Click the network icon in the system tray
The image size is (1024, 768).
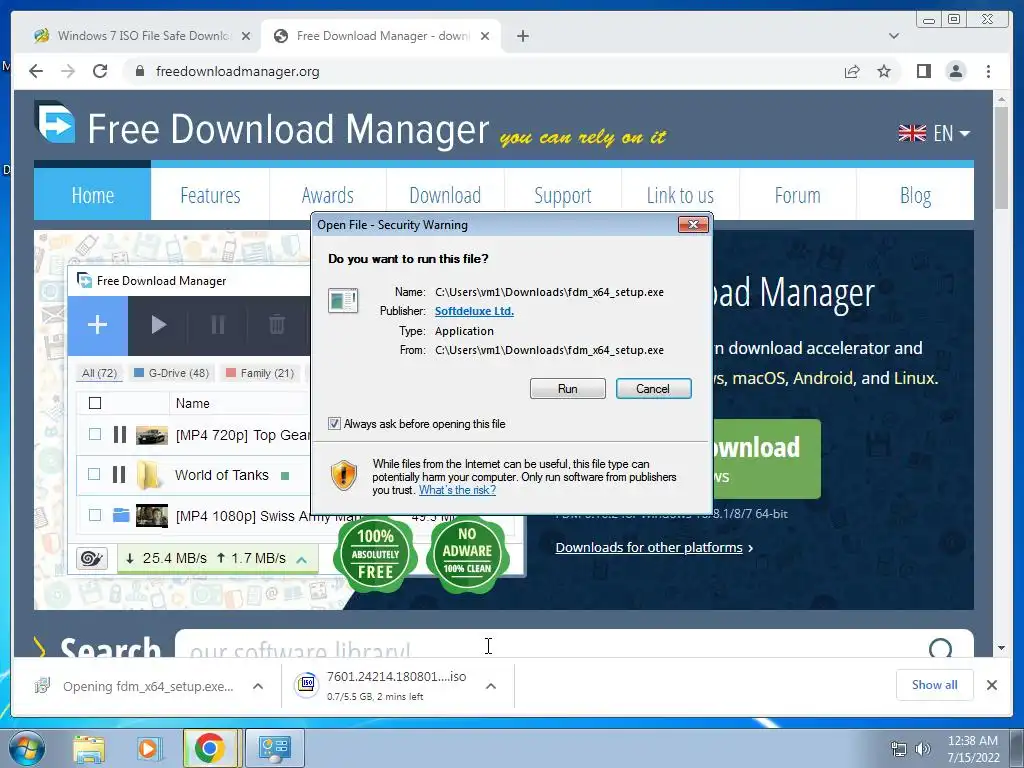coord(899,749)
